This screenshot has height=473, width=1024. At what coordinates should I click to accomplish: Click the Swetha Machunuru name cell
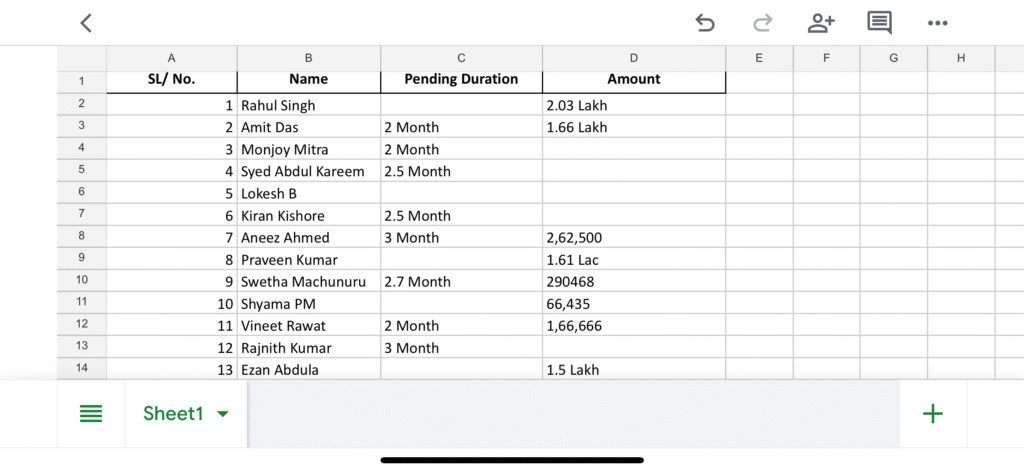(x=308, y=282)
